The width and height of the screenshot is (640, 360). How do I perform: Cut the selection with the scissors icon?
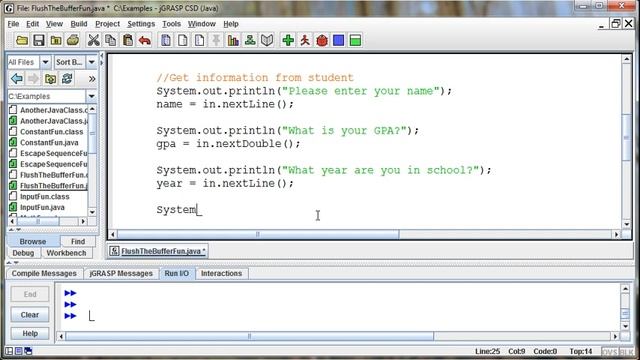pos(93,40)
